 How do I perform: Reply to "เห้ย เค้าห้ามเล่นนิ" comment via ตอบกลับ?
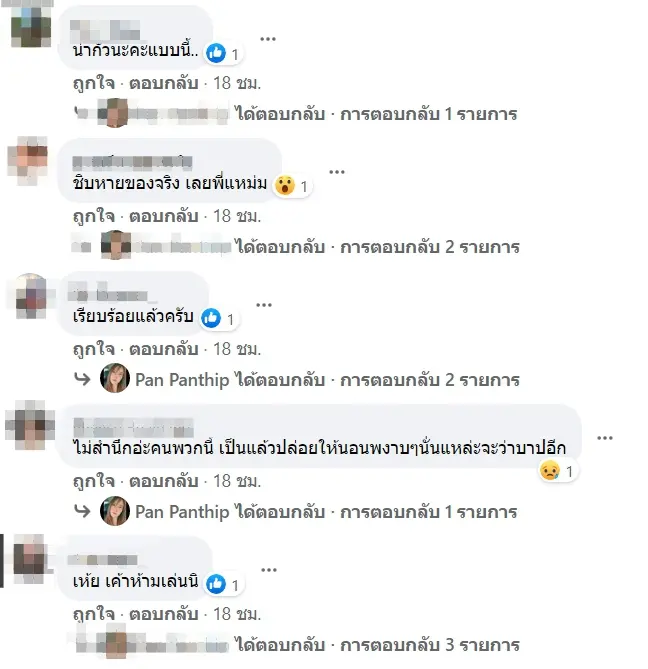[x=164, y=614]
